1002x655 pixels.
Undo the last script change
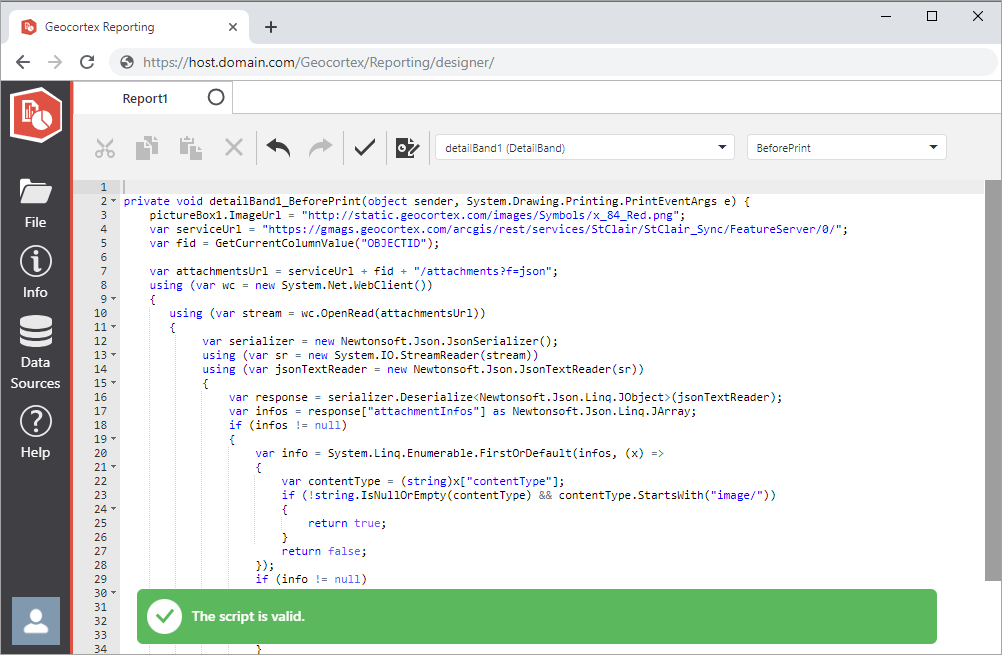tap(276, 147)
